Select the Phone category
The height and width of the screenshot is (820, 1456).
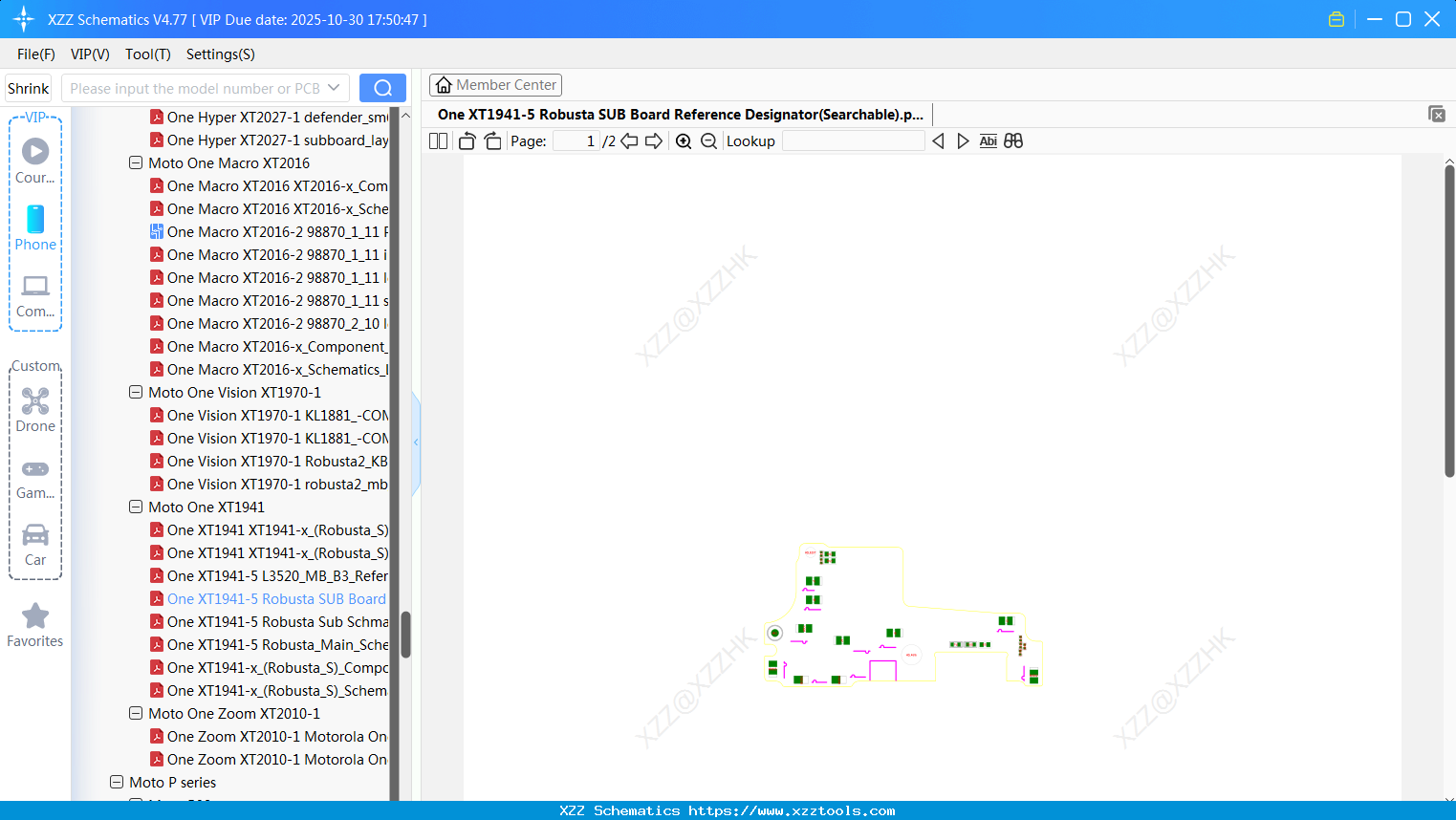tap(35, 228)
